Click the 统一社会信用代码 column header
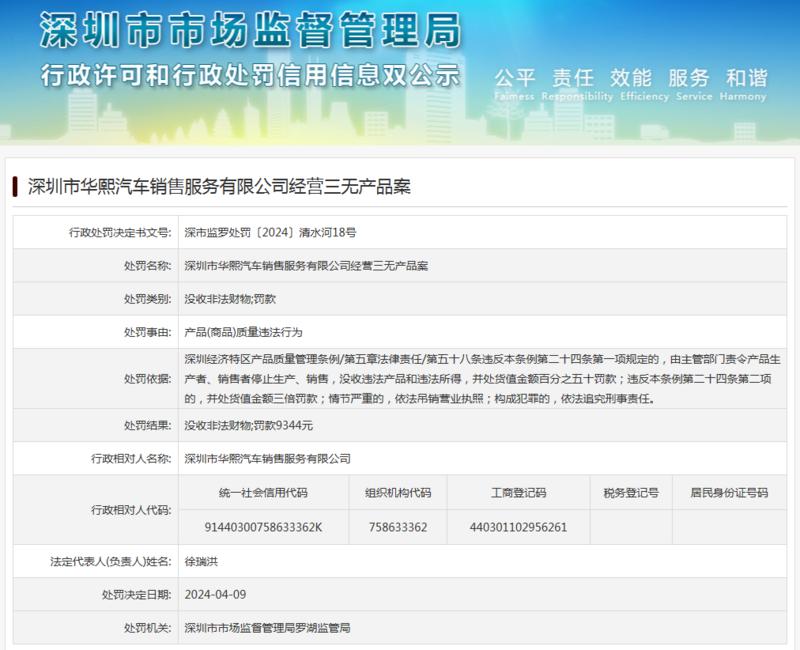The height and width of the screenshot is (650, 800). (263, 493)
